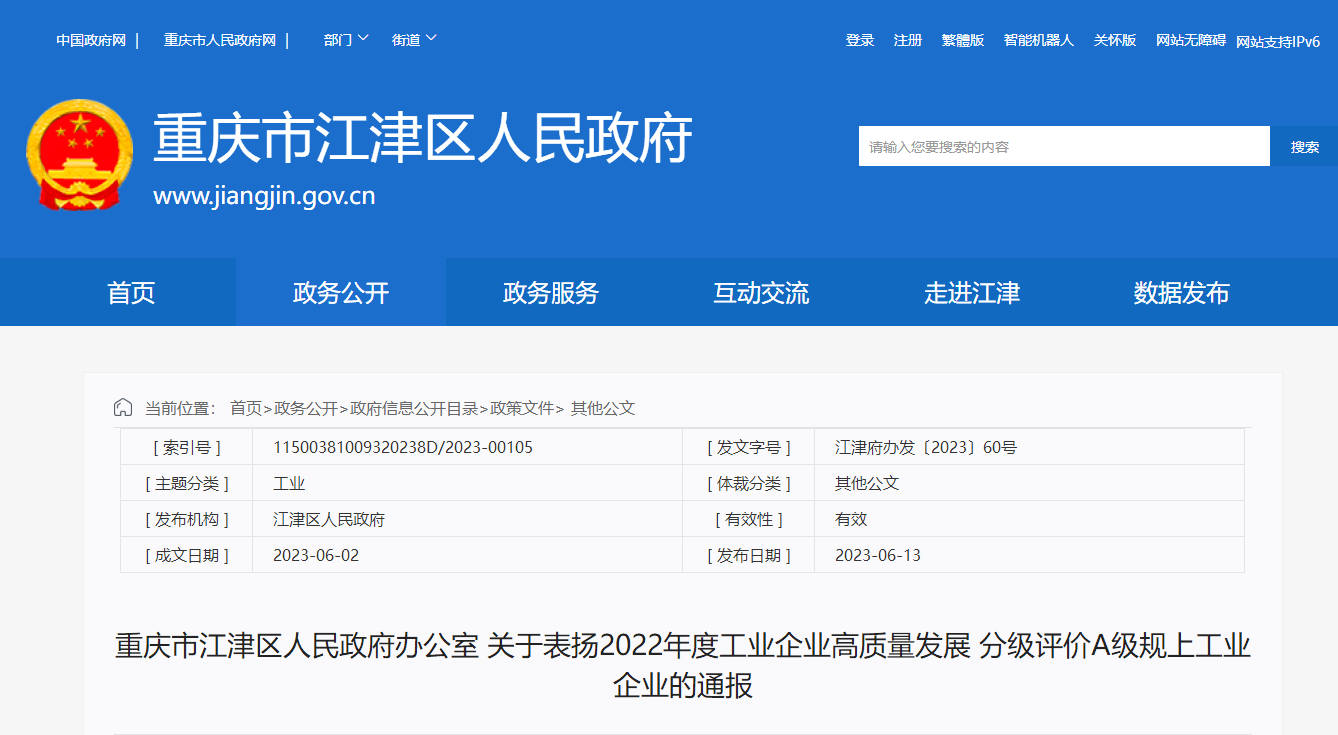Open the 政务服务 nav tab
This screenshot has width=1338, height=735.
click(x=551, y=293)
